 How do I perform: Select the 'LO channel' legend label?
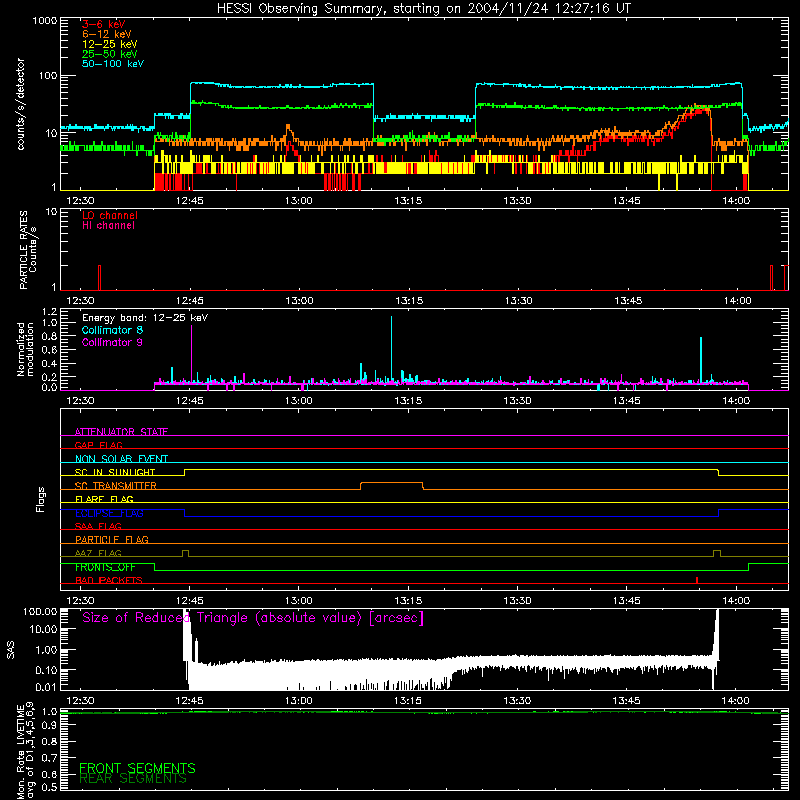110,215
